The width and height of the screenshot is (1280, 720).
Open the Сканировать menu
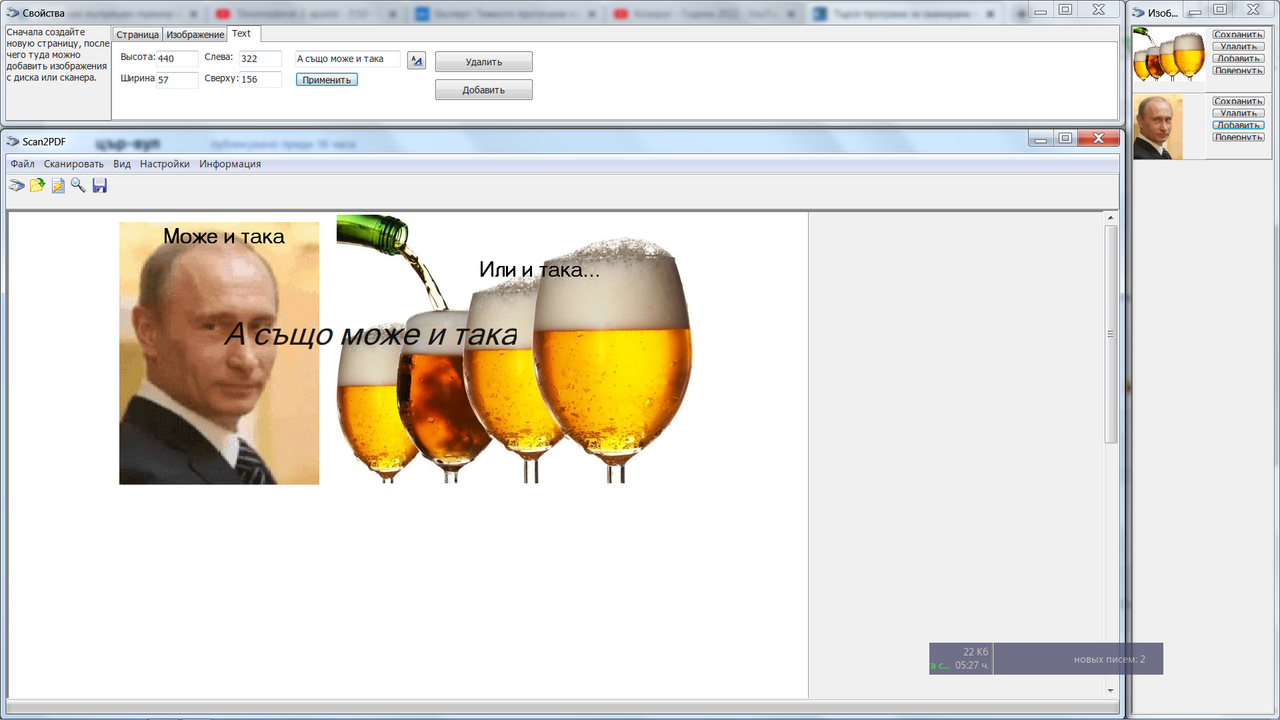click(74, 164)
